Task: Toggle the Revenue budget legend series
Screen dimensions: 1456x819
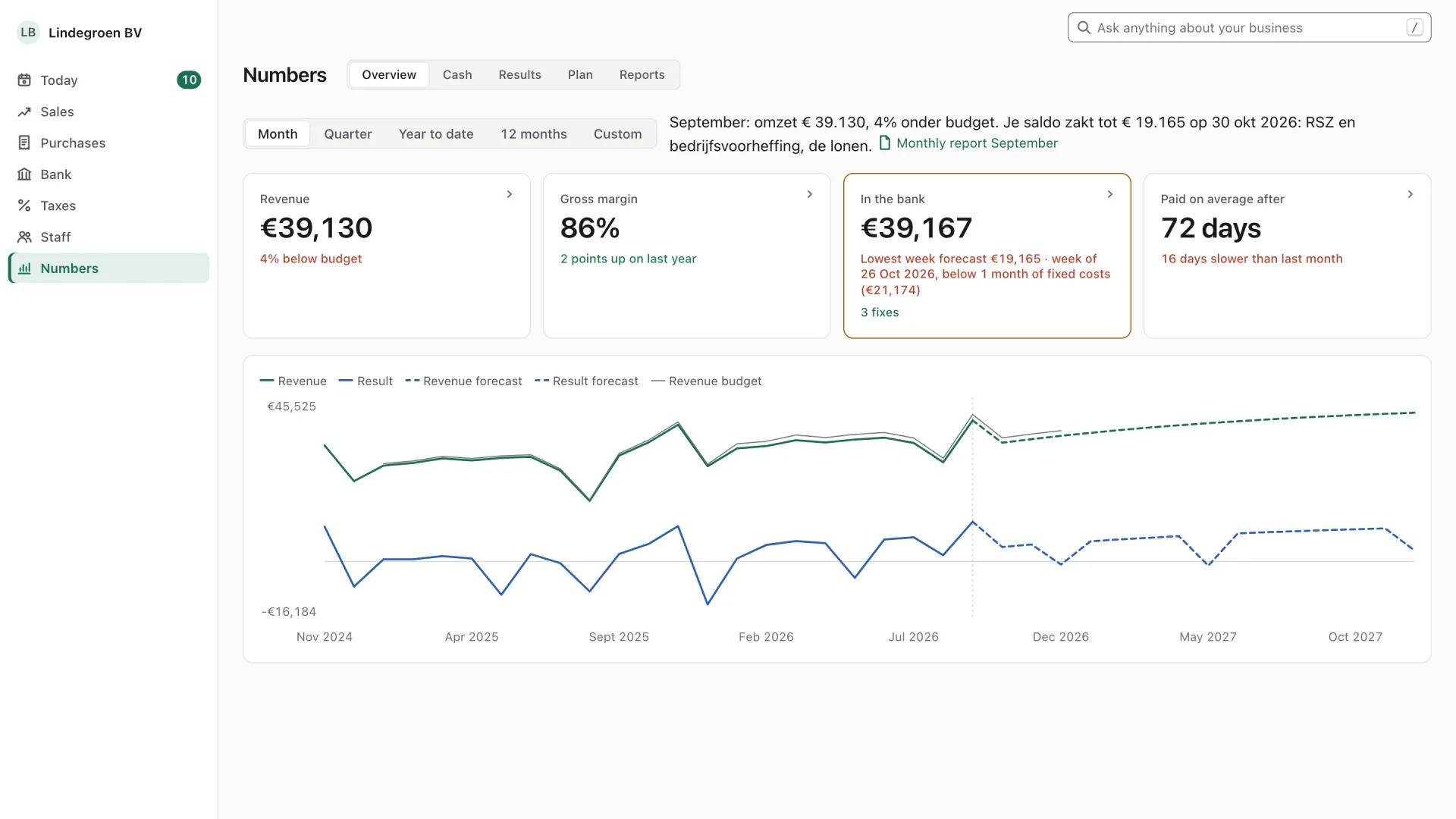Action: coord(707,381)
